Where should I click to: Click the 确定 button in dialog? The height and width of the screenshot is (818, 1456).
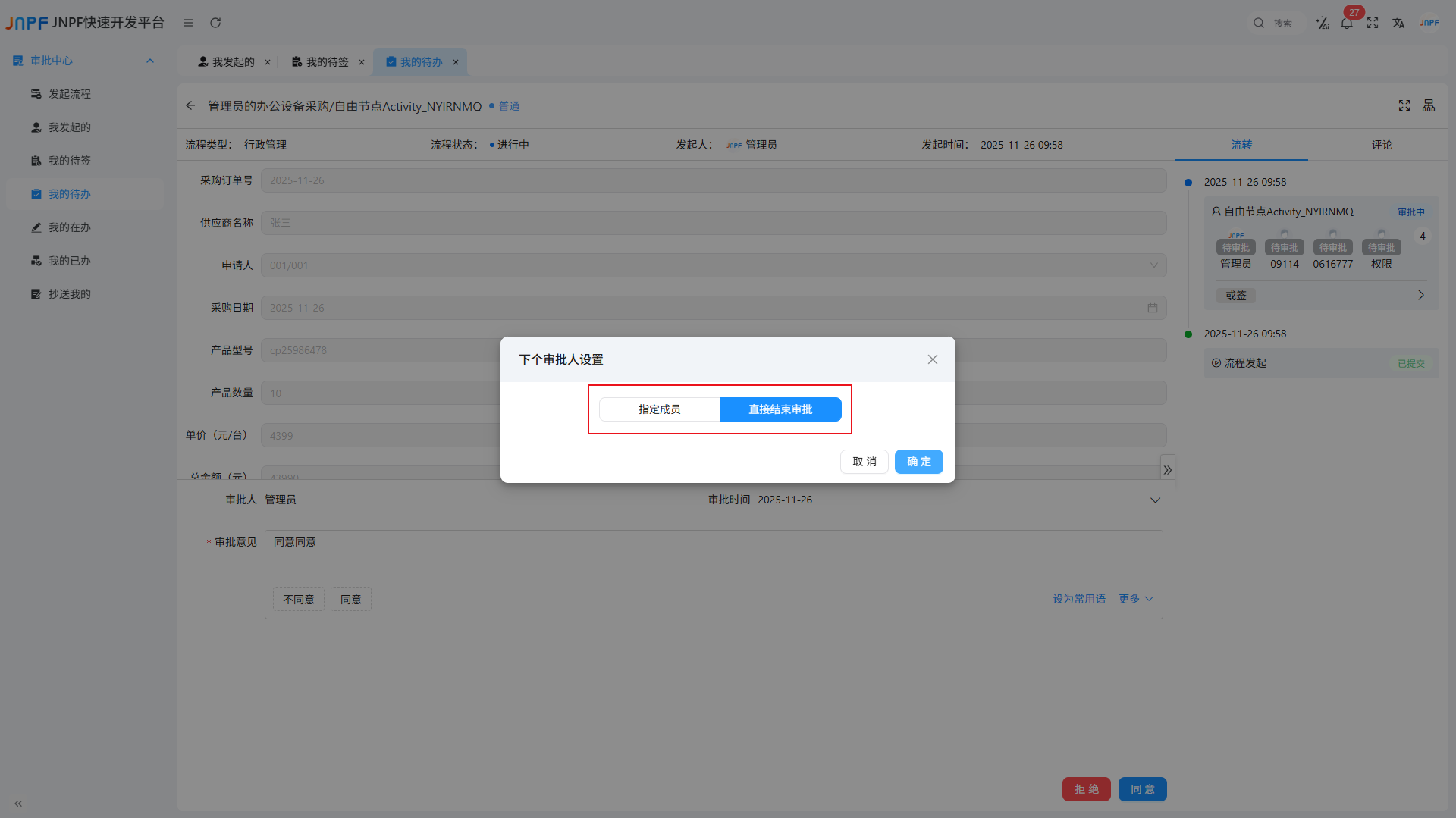[x=918, y=462]
